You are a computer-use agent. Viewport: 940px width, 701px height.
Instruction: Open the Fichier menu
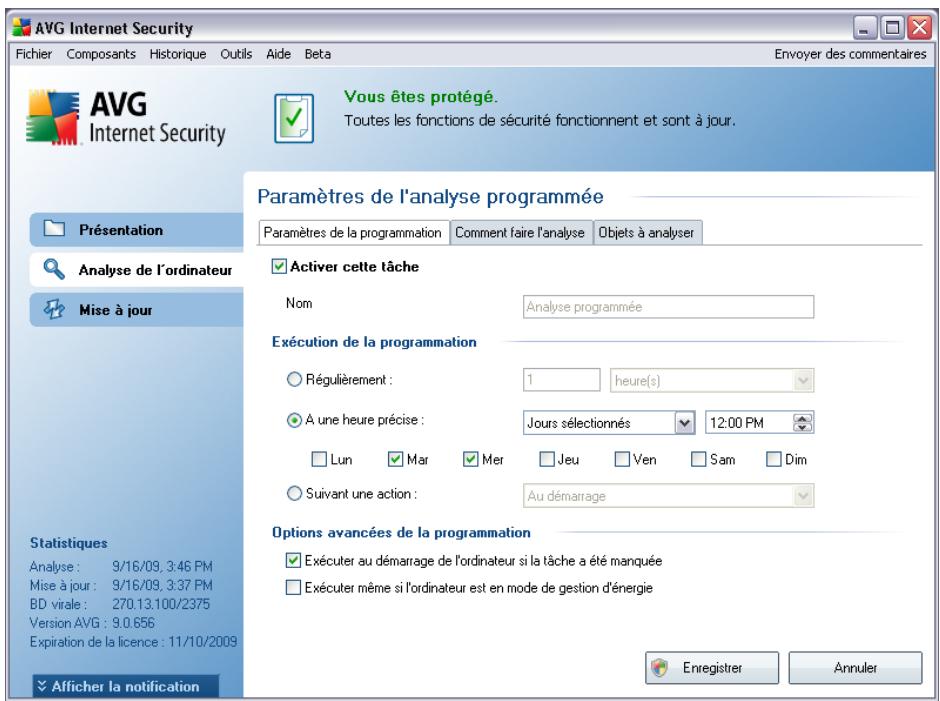click(x=34, y=54)
